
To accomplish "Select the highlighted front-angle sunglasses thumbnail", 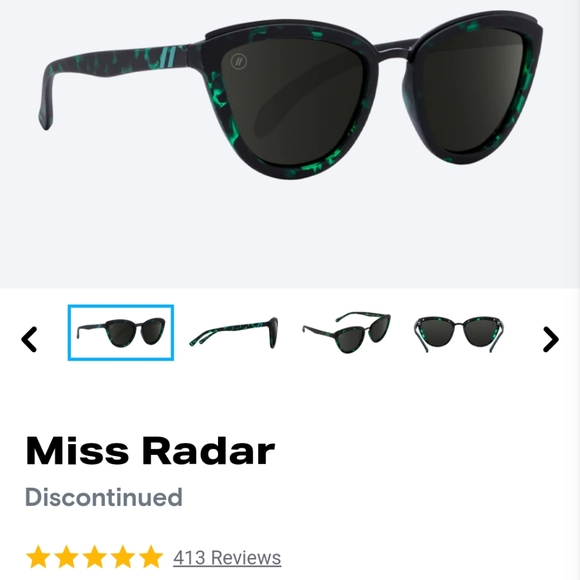I will [x=121, y=332].
